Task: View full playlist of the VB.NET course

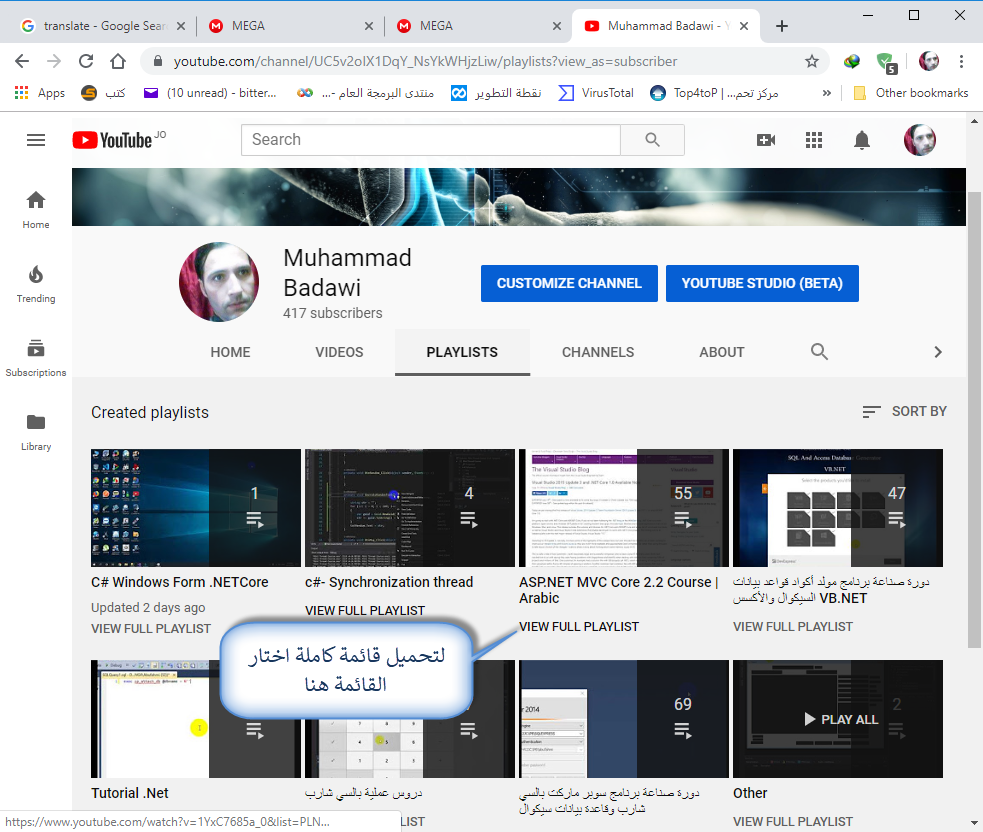Action: pyautogui.click(x=793, y=626)
